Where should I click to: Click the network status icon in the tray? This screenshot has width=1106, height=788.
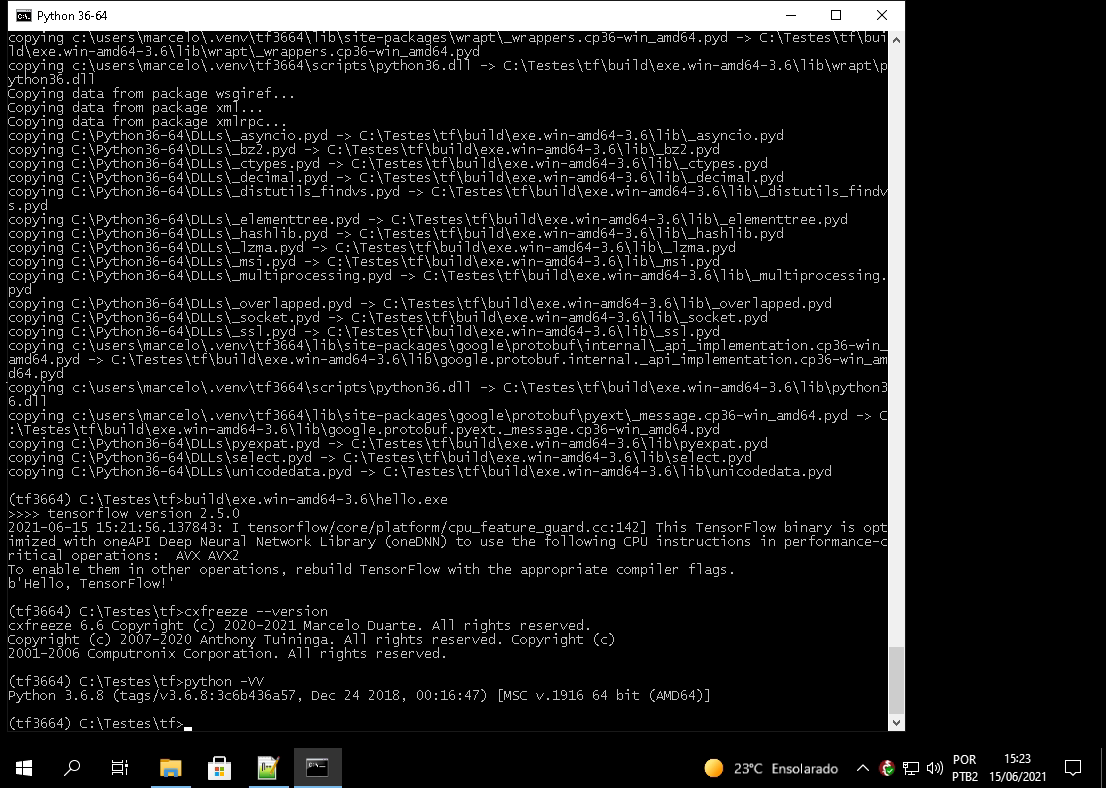910,768
